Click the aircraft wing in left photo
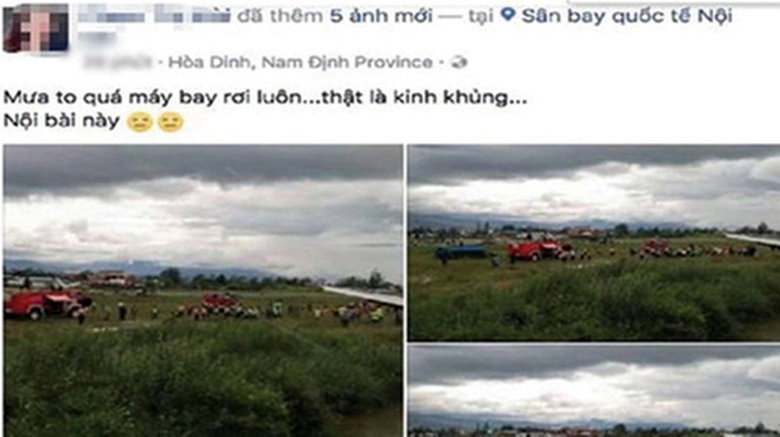The image size is (780, 437). pyautogui.click(x=363, y=295)
